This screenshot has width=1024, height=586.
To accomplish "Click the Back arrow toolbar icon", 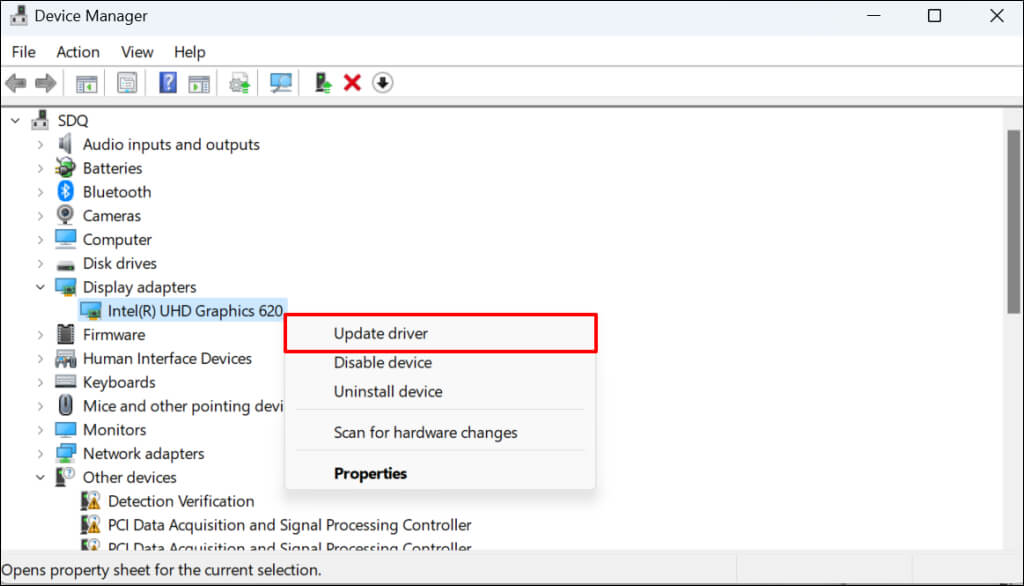I will pos(16,83).
